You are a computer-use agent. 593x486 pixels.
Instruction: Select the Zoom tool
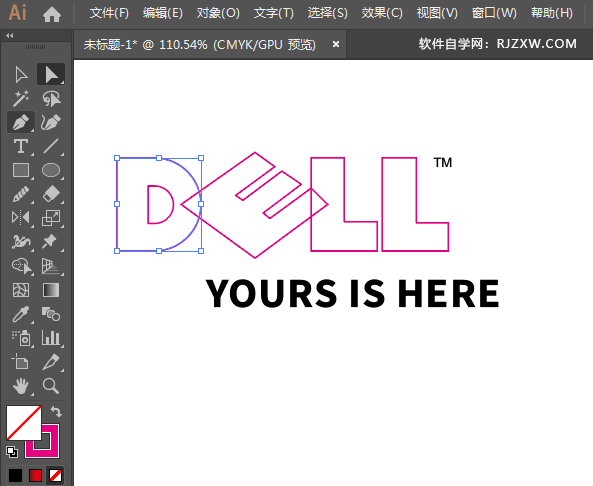click(x=51, y=386)
